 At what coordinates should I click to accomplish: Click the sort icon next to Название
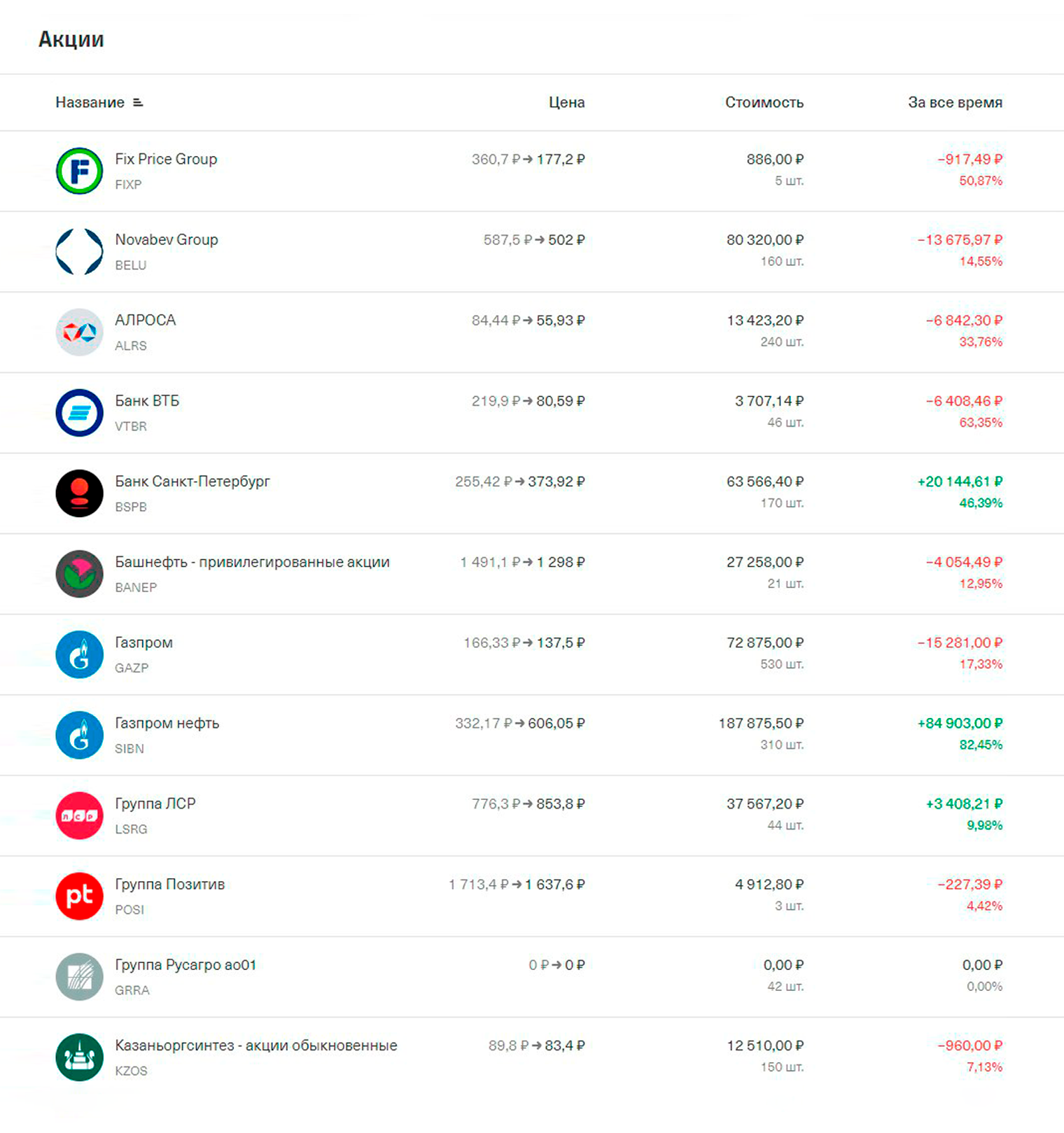click(x=138, y=103)
